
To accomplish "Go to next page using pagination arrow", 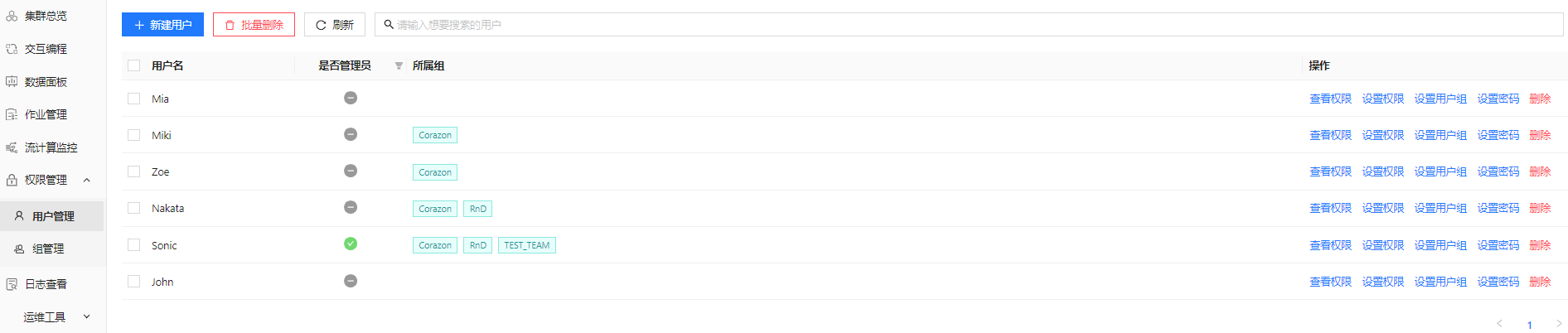I will coord(1558,324).
